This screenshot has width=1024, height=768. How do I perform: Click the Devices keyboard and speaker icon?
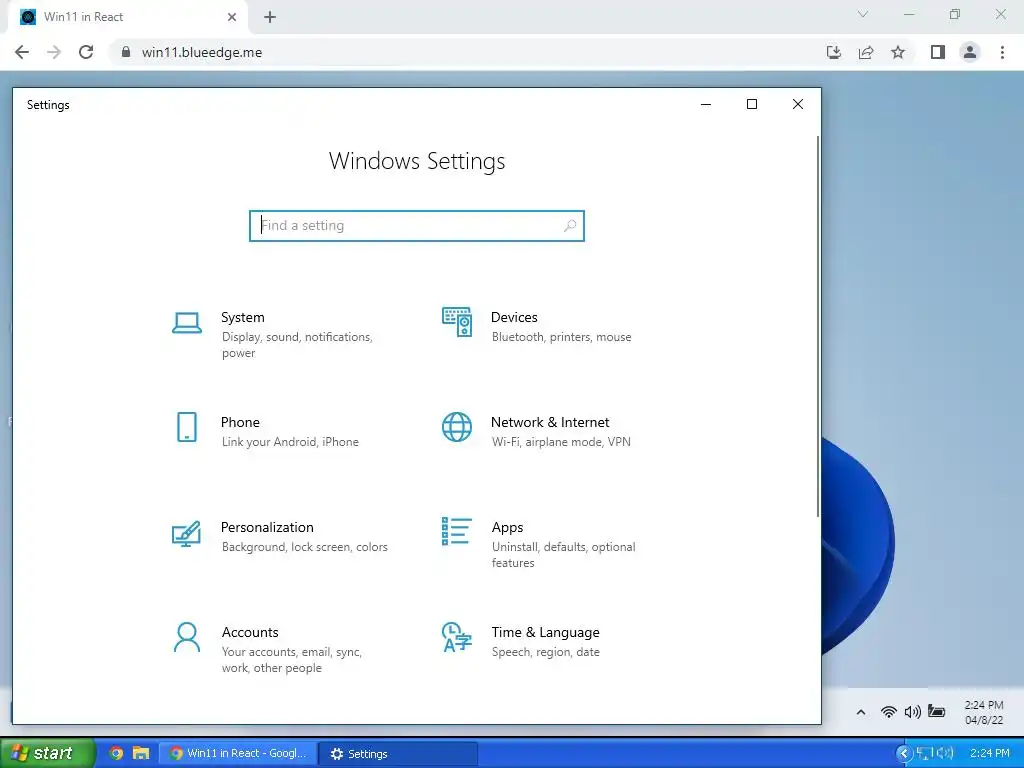point(456,322)
